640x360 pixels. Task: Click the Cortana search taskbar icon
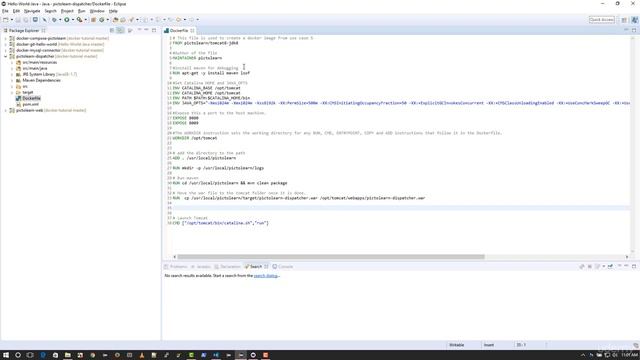[18, 355]
